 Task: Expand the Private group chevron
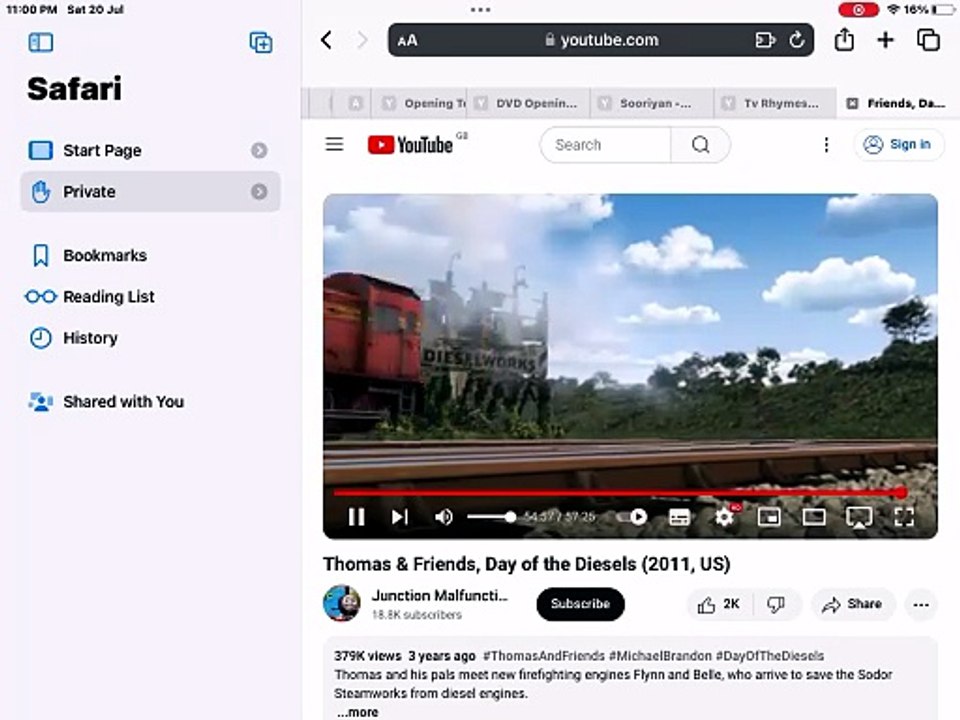pyautogui.click(x=259, y=192)
